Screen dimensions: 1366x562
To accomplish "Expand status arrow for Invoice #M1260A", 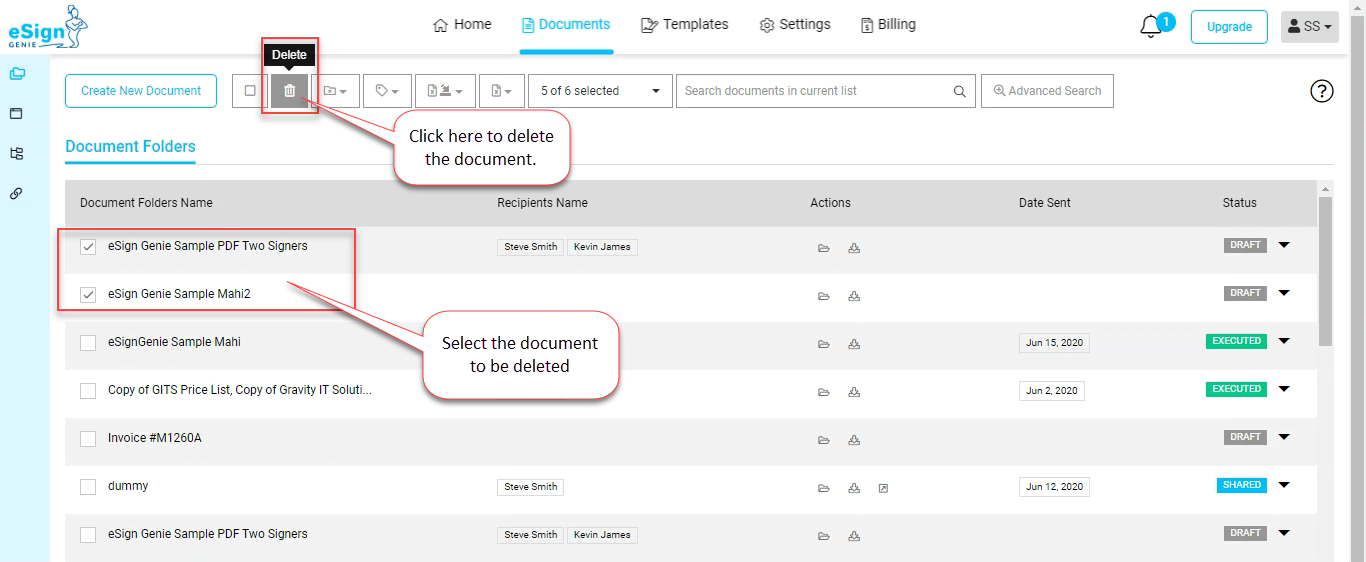I will click(x=1284, y=437).
